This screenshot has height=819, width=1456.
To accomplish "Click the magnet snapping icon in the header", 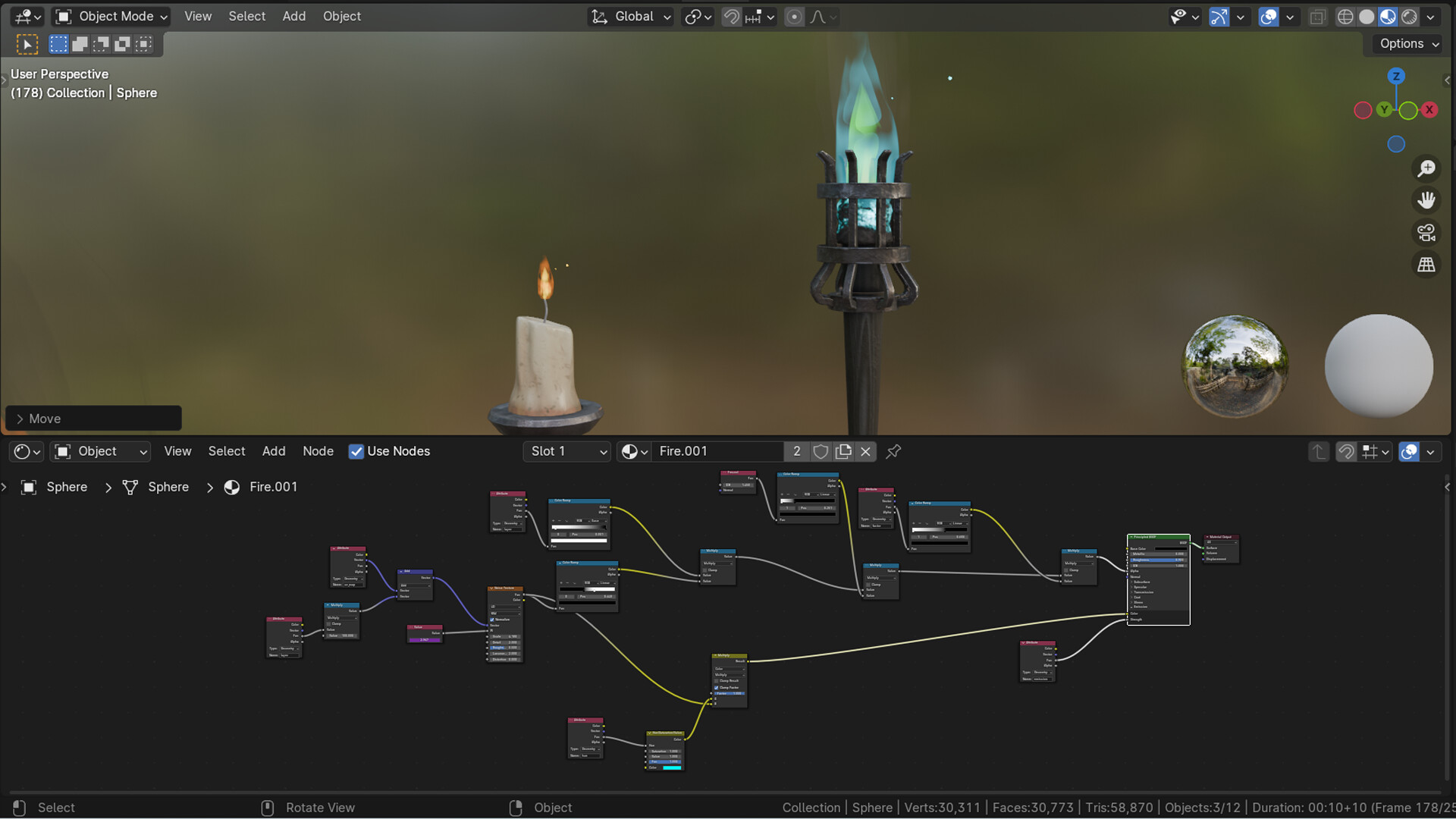I will (x=730, y=16).
